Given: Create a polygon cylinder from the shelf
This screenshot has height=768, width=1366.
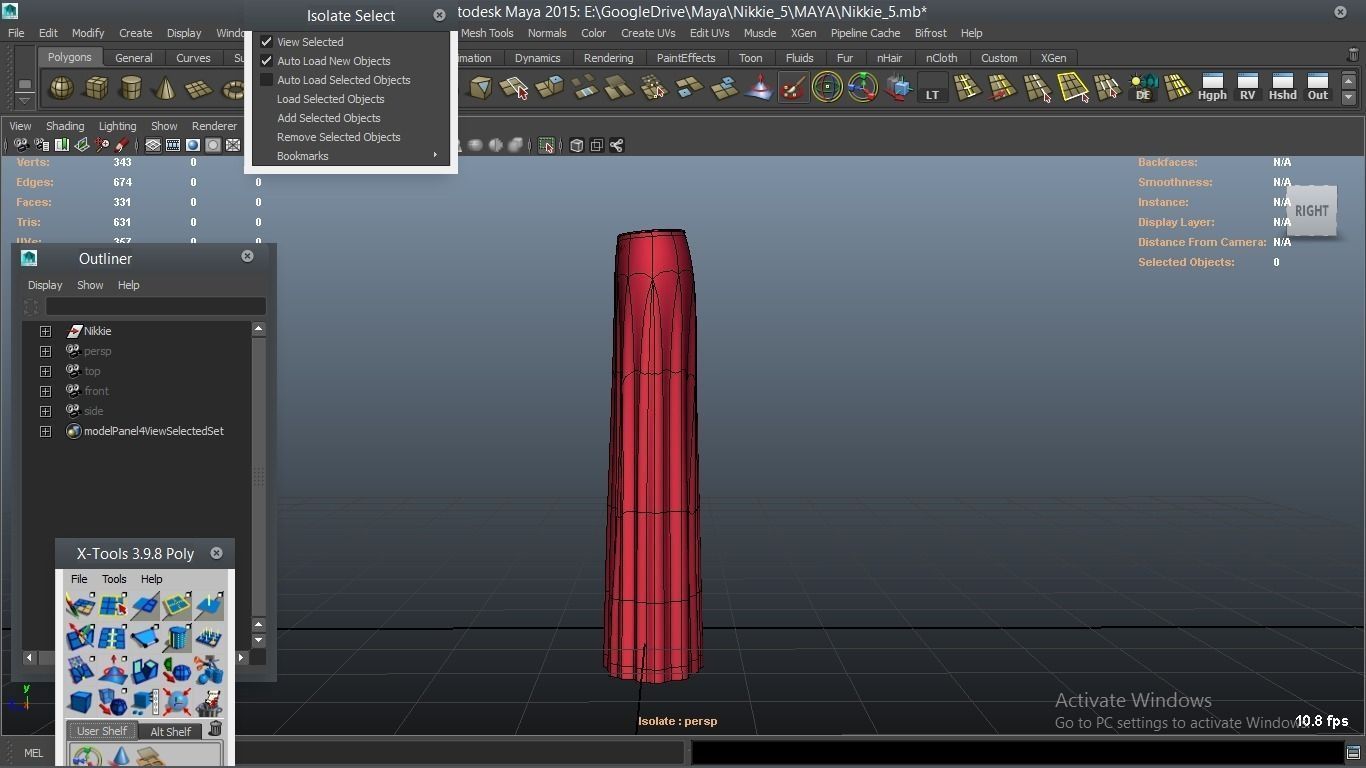Looking at the screenshot, I should (130, 89).
